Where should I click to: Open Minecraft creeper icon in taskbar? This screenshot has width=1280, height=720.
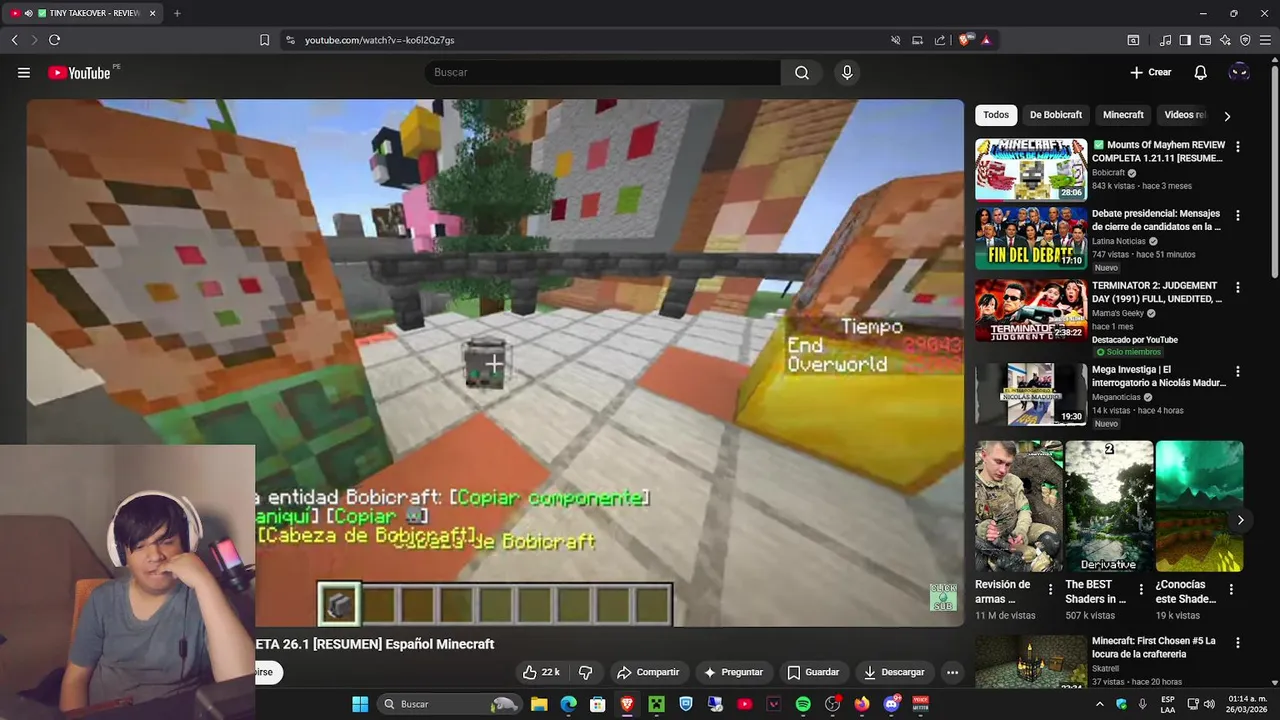[x=656, y=704]
